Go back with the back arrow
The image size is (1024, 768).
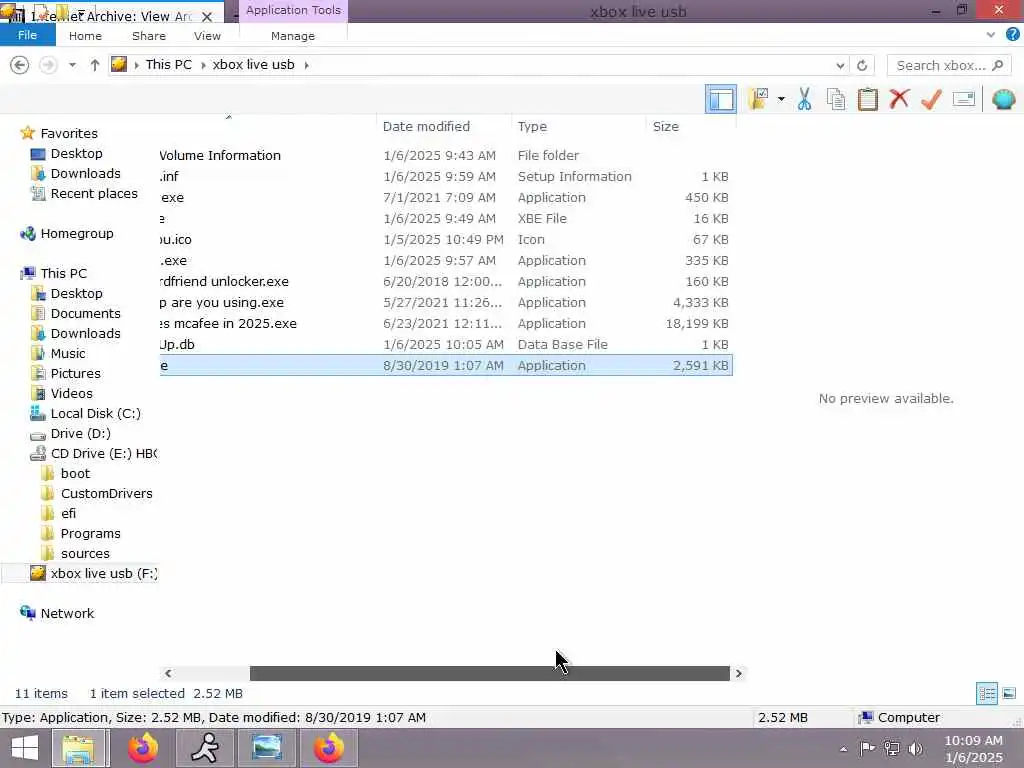20,65
